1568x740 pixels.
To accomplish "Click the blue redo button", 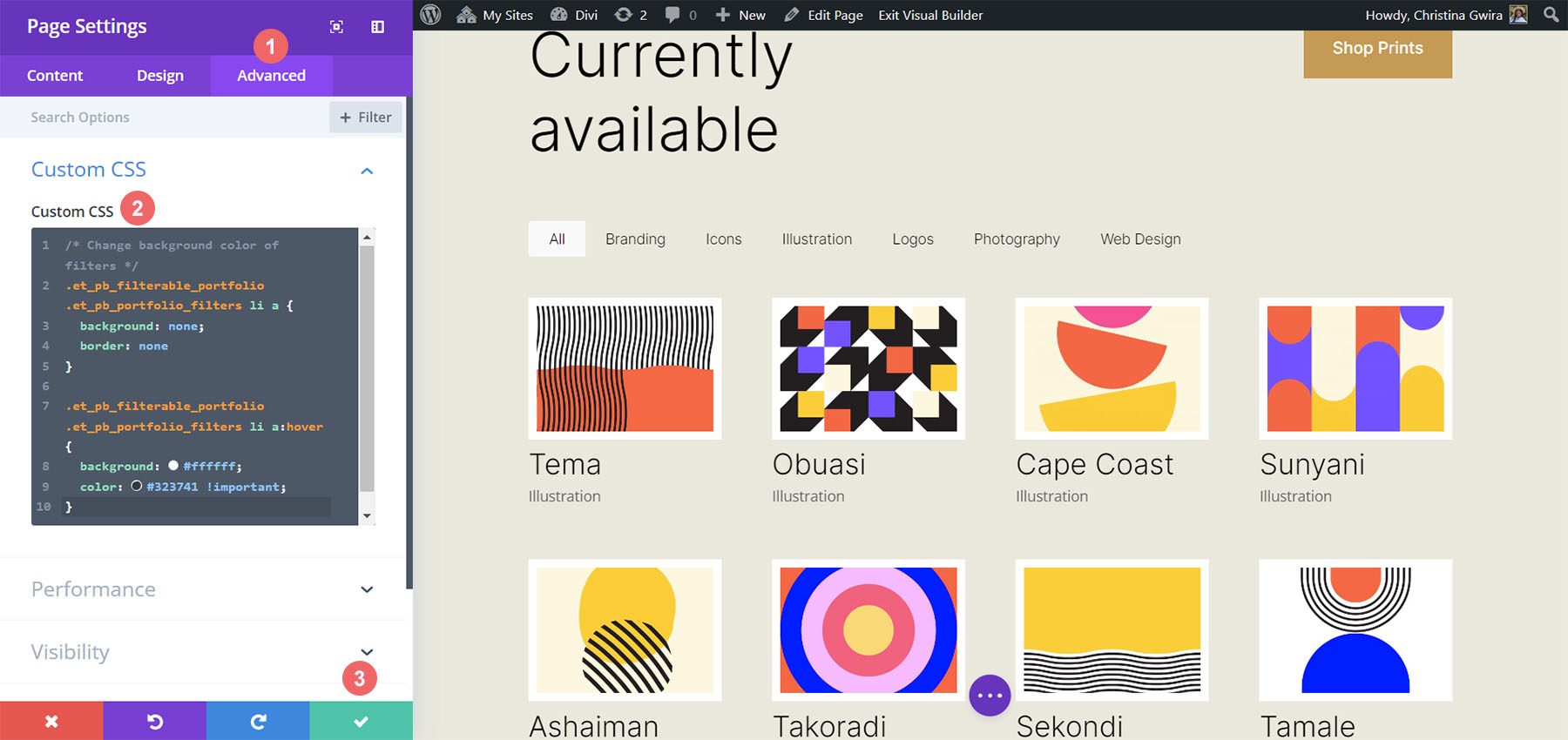I will [x=258, y=721].
